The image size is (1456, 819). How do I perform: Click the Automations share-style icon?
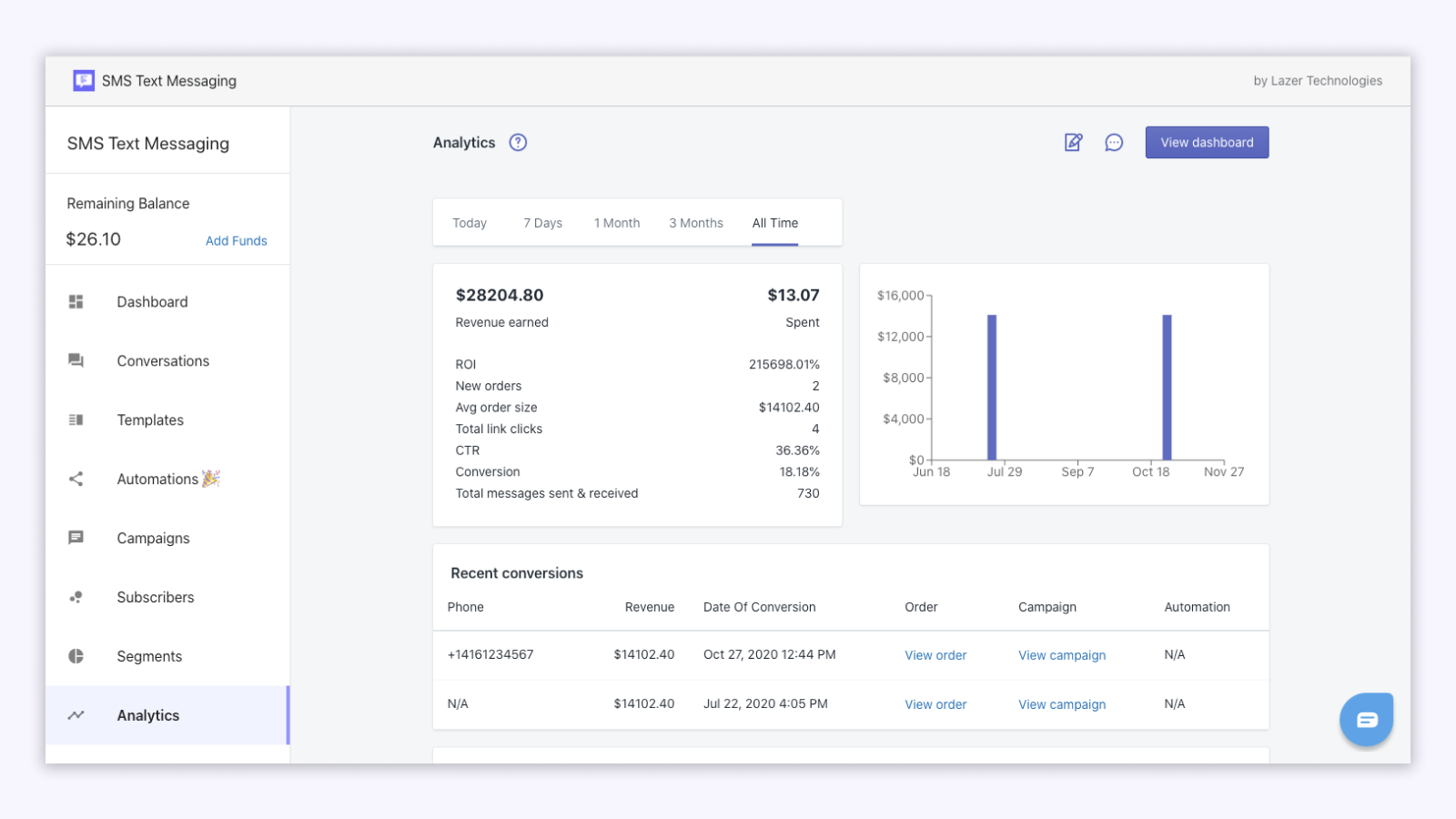76,479
